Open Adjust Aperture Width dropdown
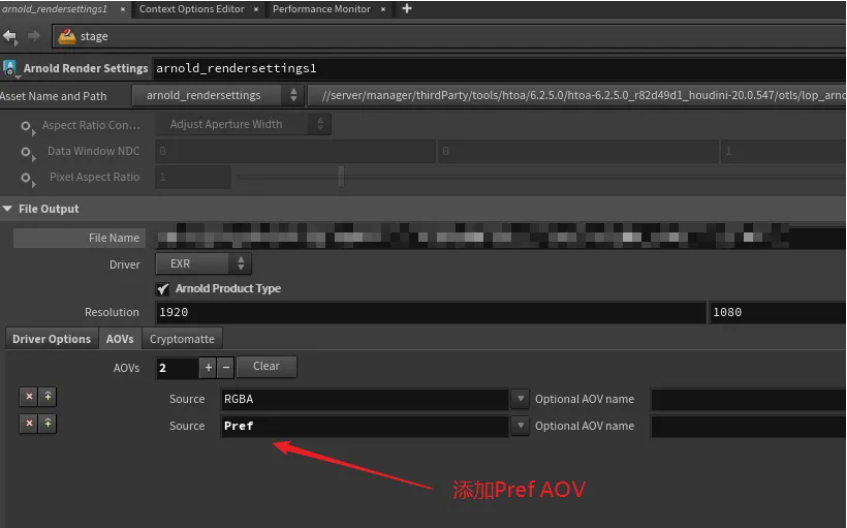This screenshot has width=847, height=528. [x=243, y=124]
